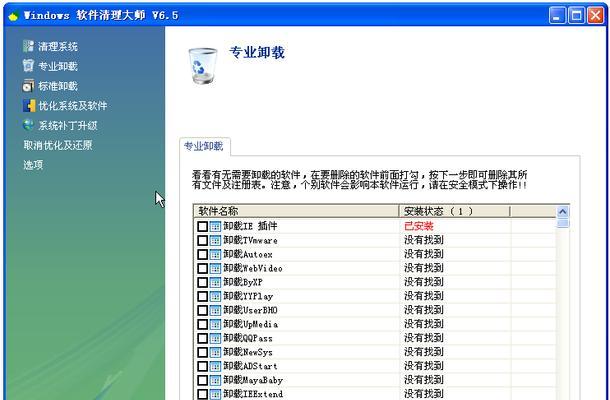610x400 pixels.
Task: Select the 卸载ByXP checkbox
Action: tap(202, 282)
